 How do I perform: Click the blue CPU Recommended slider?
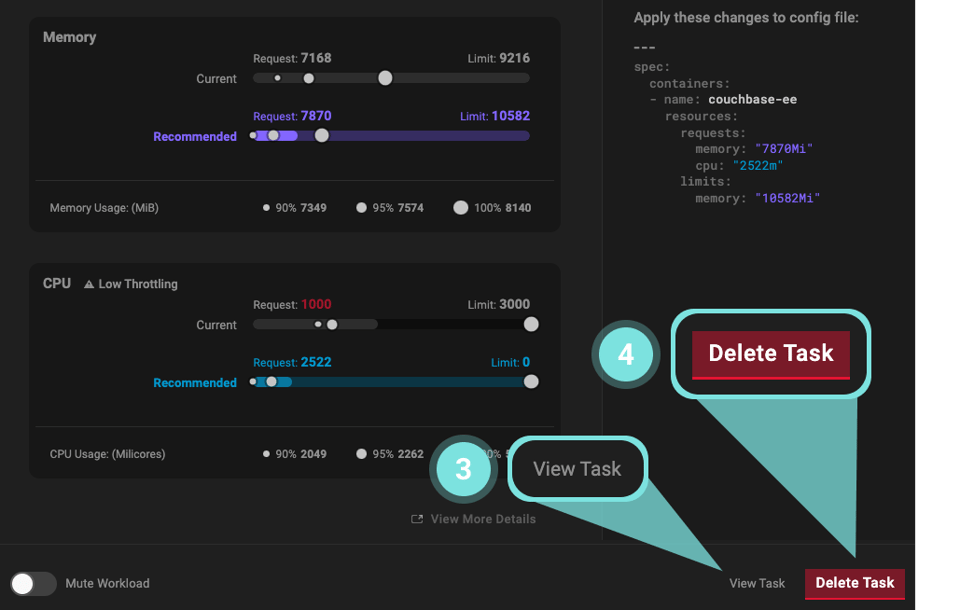[x=394, y=382]
